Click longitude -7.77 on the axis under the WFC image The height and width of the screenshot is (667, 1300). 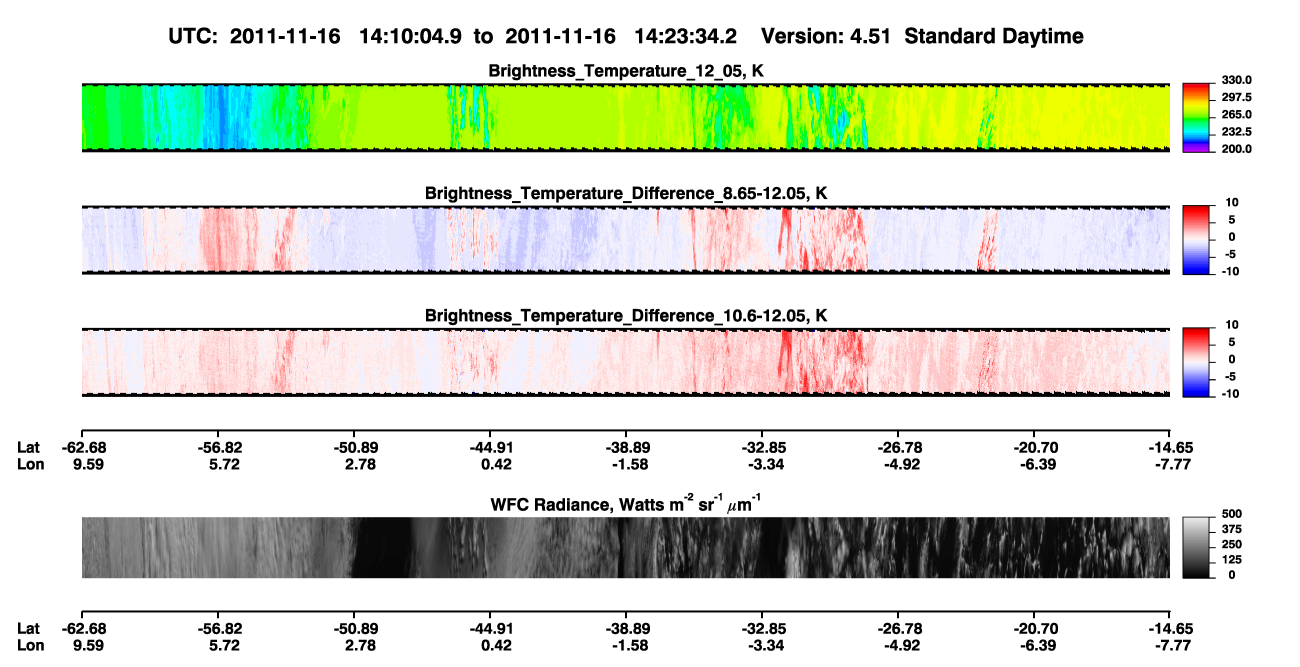tap(1175, 647)
